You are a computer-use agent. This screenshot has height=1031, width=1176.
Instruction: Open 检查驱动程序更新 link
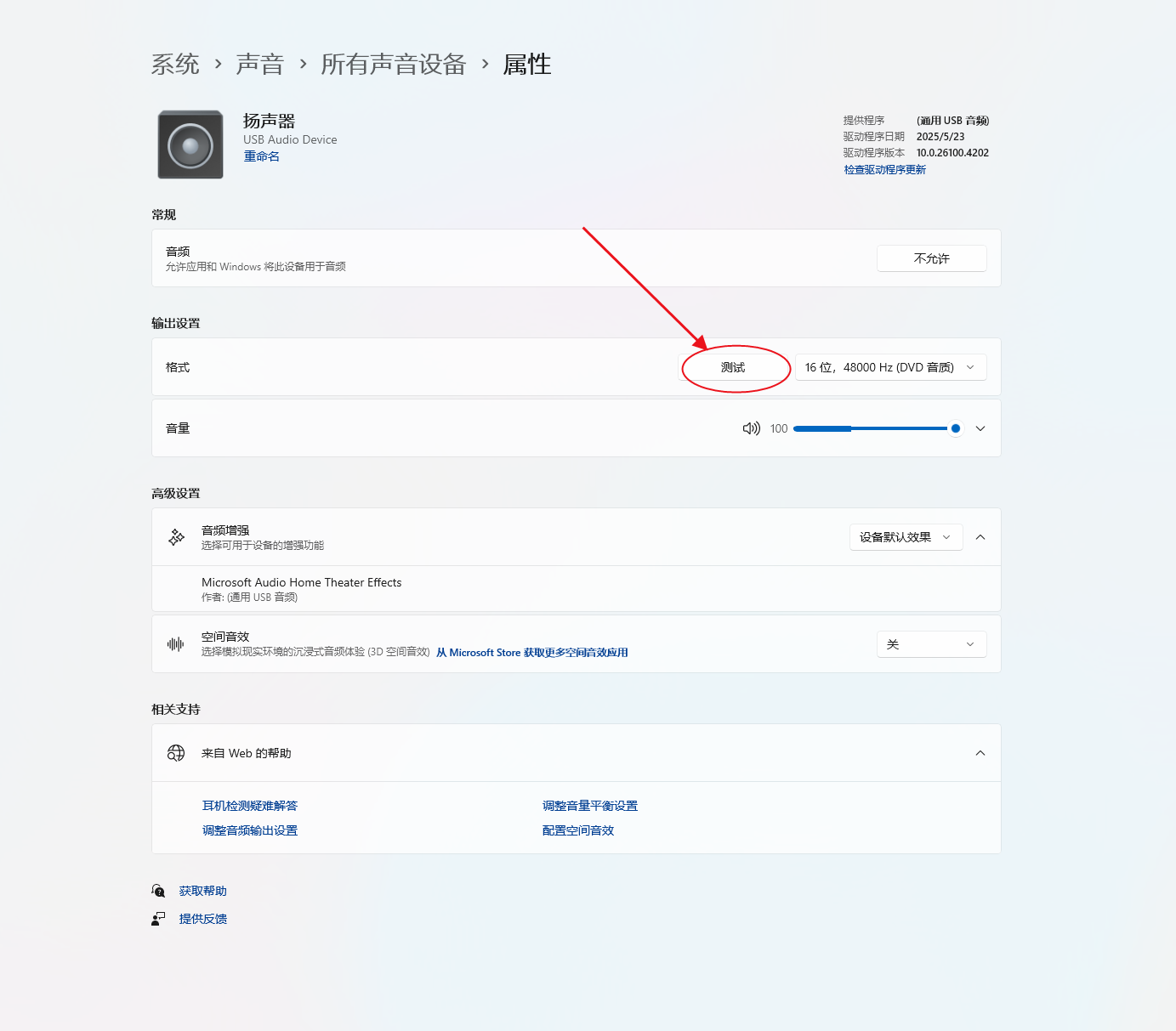(884, 169)
